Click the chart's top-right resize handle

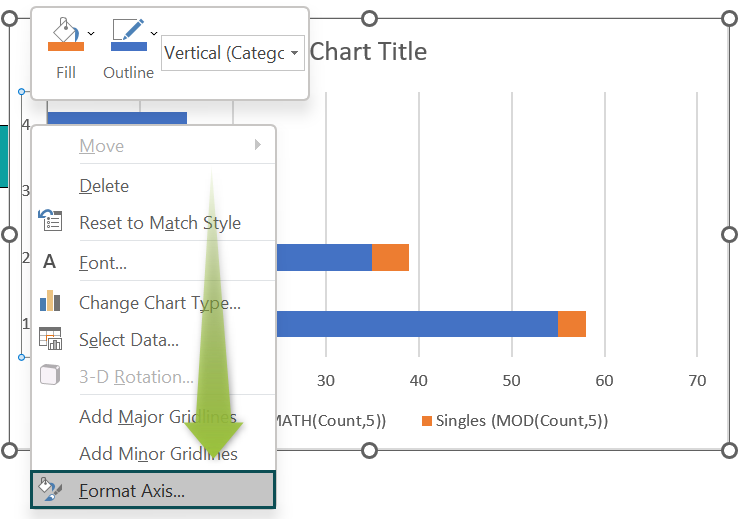[x=728, y=20]
